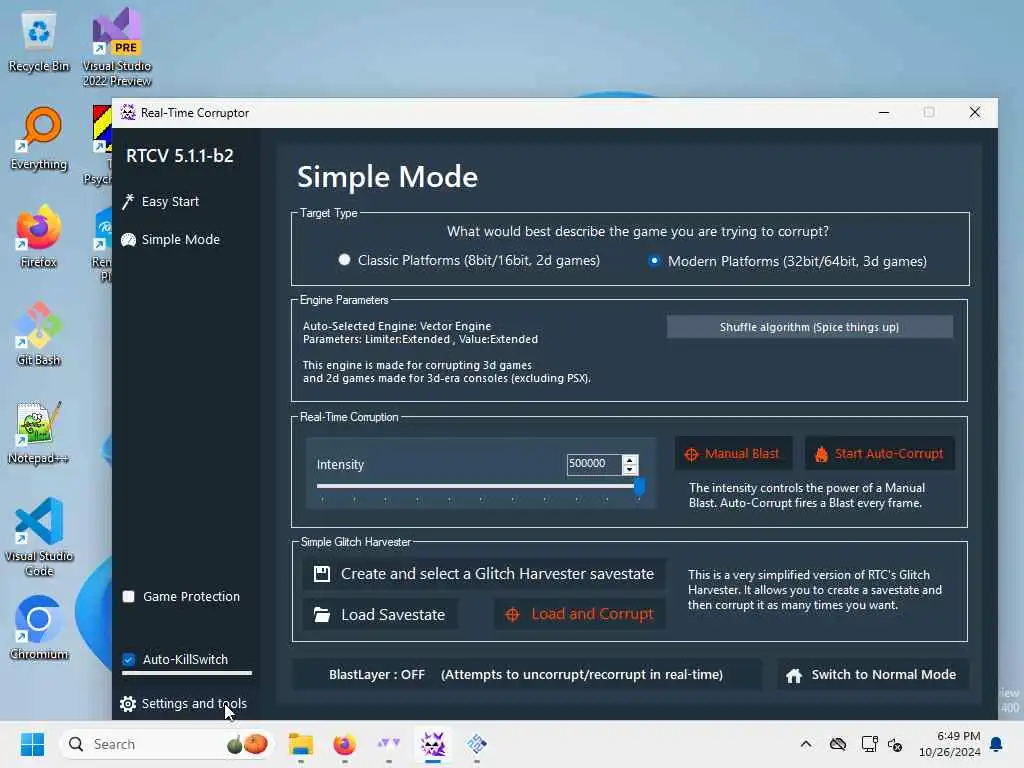Select Classic Platforms radio button
The width and height of the screenshot is (1024, 768).
[344, 260]
